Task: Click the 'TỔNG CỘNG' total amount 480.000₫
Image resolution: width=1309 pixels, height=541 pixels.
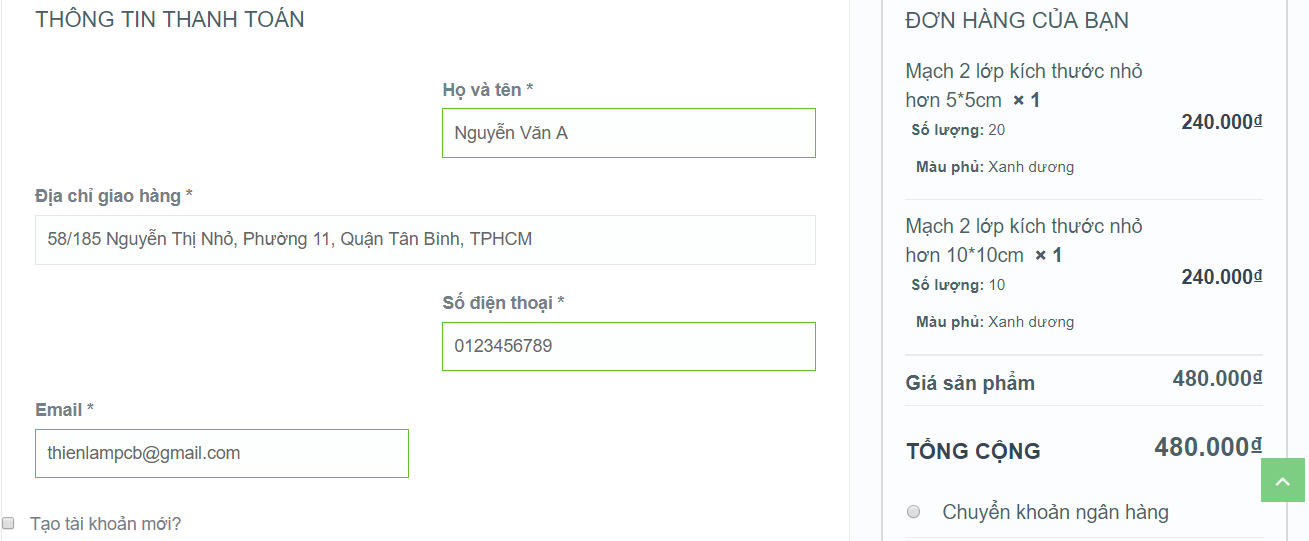Action: tap(1207, 447)
